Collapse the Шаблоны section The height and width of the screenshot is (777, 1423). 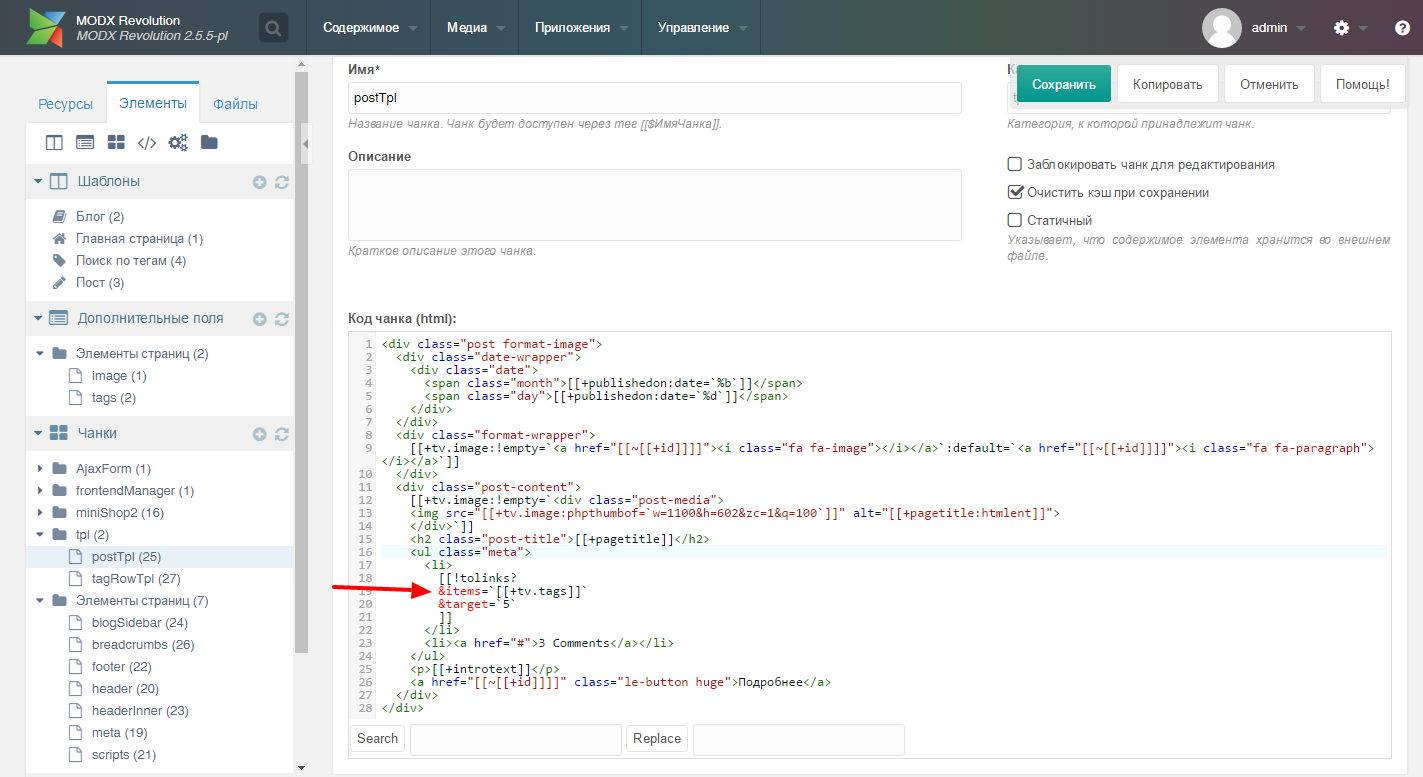38,182
